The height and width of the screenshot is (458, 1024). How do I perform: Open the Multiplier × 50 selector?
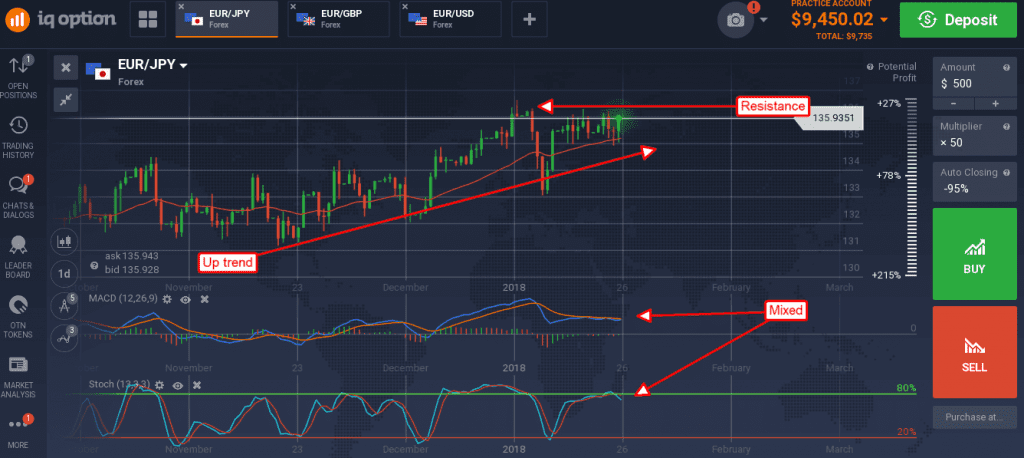(974, 134)
